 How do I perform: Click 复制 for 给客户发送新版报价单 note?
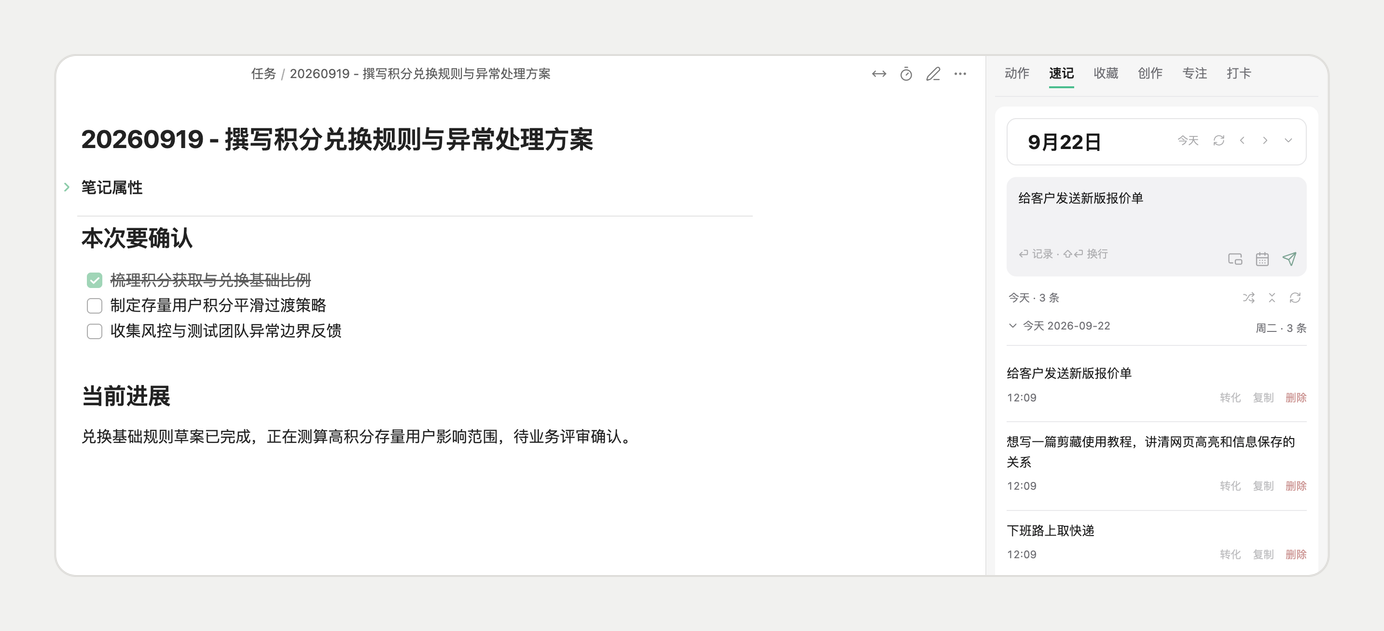1263,398
